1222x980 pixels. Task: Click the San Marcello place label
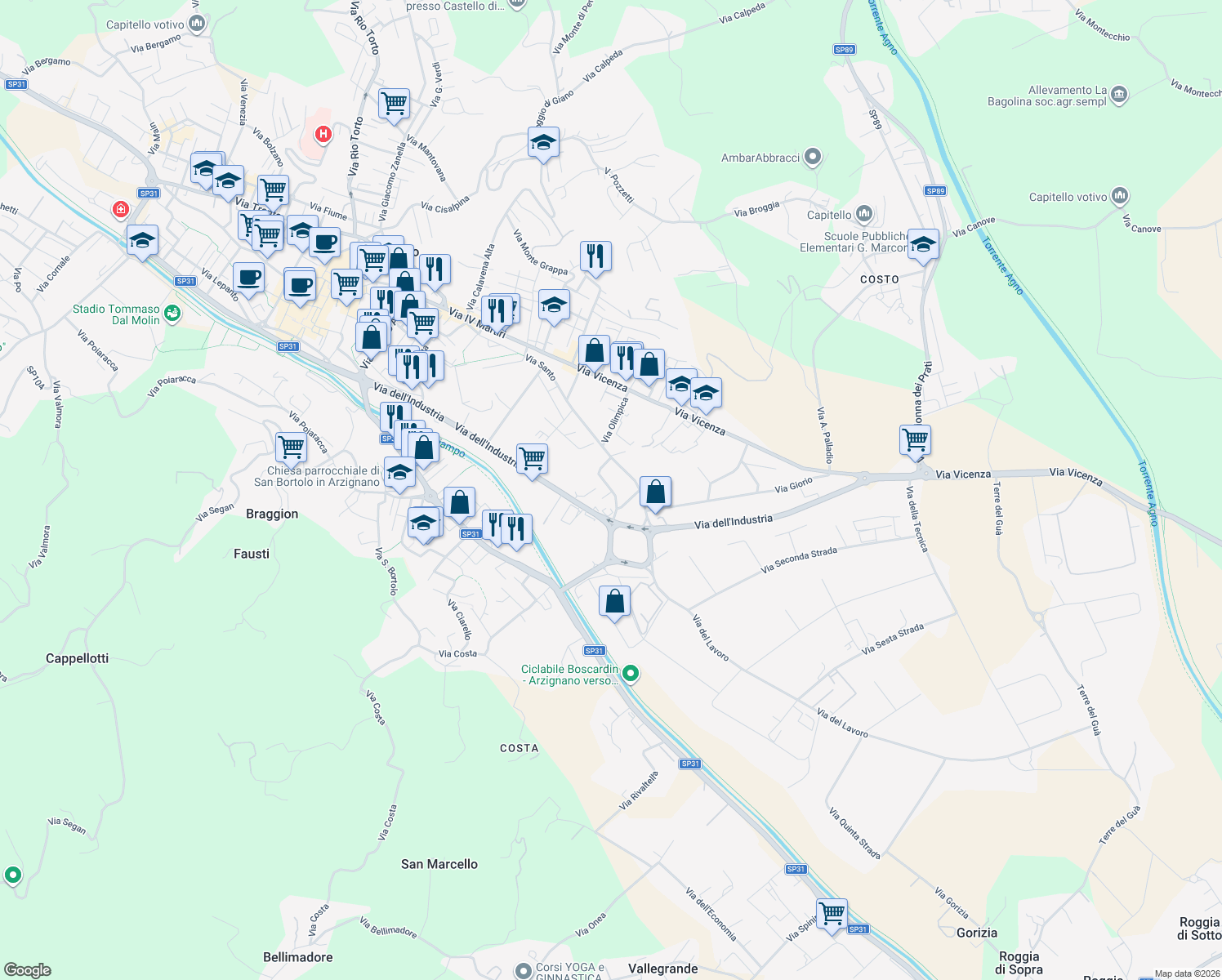pyautogui.click(x=440, y=863)
